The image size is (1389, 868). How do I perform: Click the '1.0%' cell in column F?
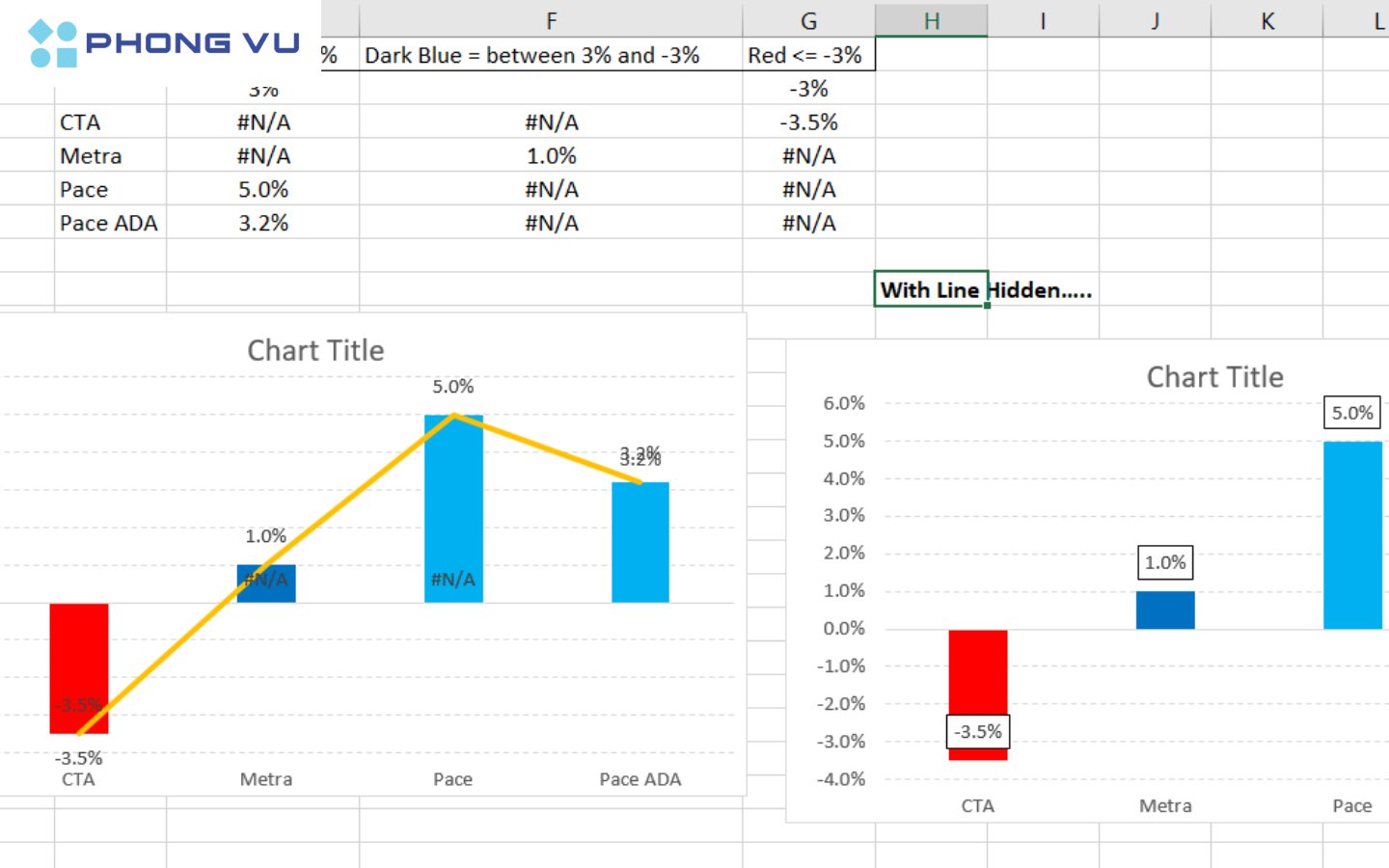(551, 156)
